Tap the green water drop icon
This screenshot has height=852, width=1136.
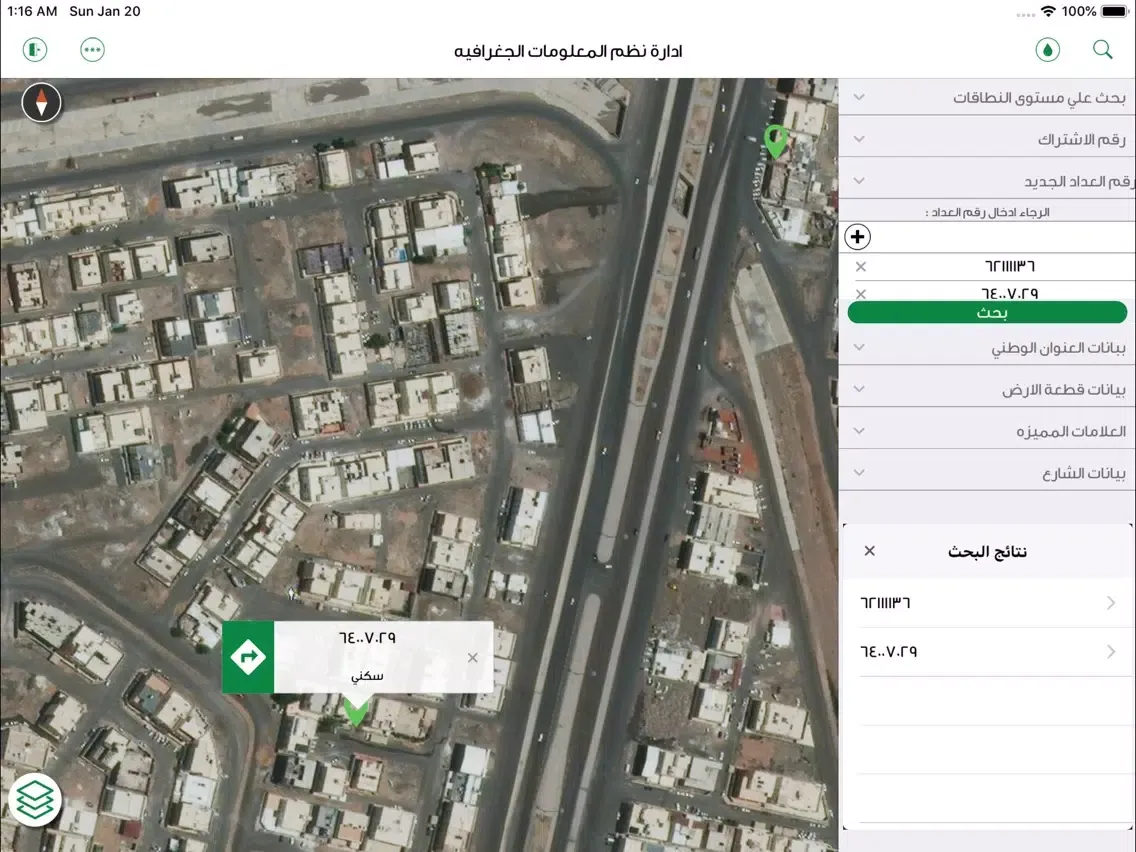click(x=1048, y=50)
